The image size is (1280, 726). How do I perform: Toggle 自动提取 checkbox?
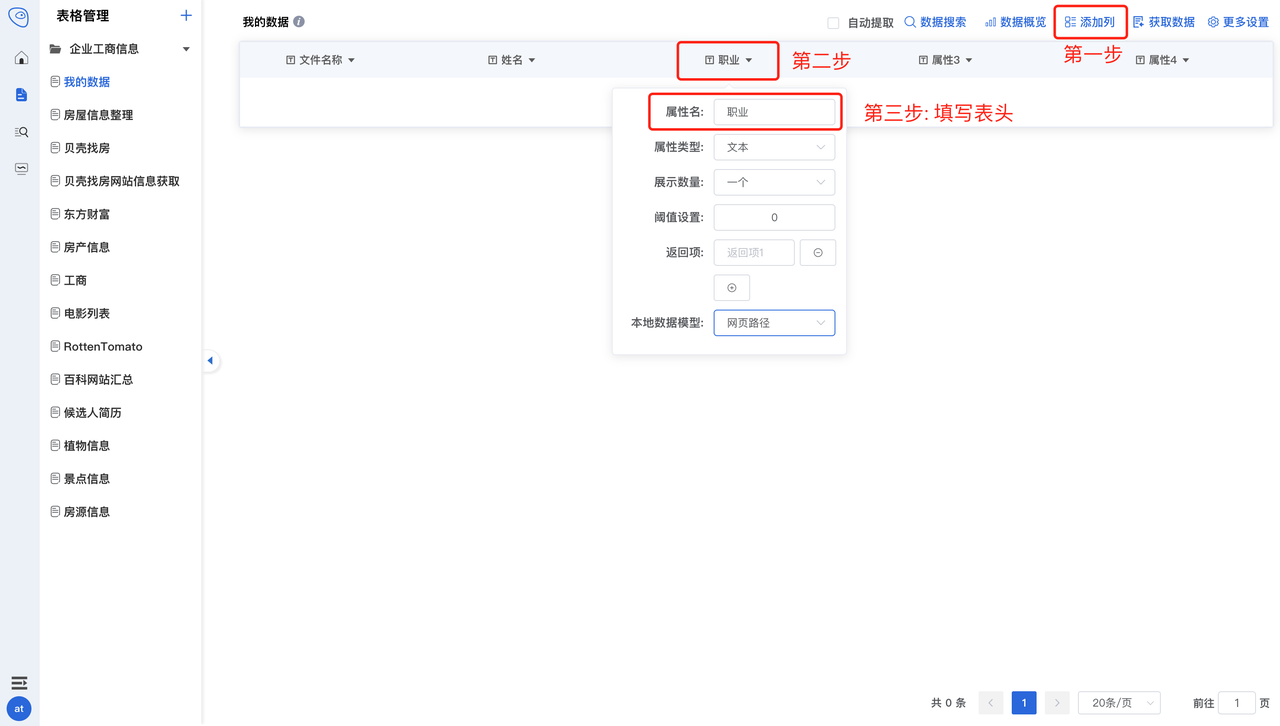[833, 22]
